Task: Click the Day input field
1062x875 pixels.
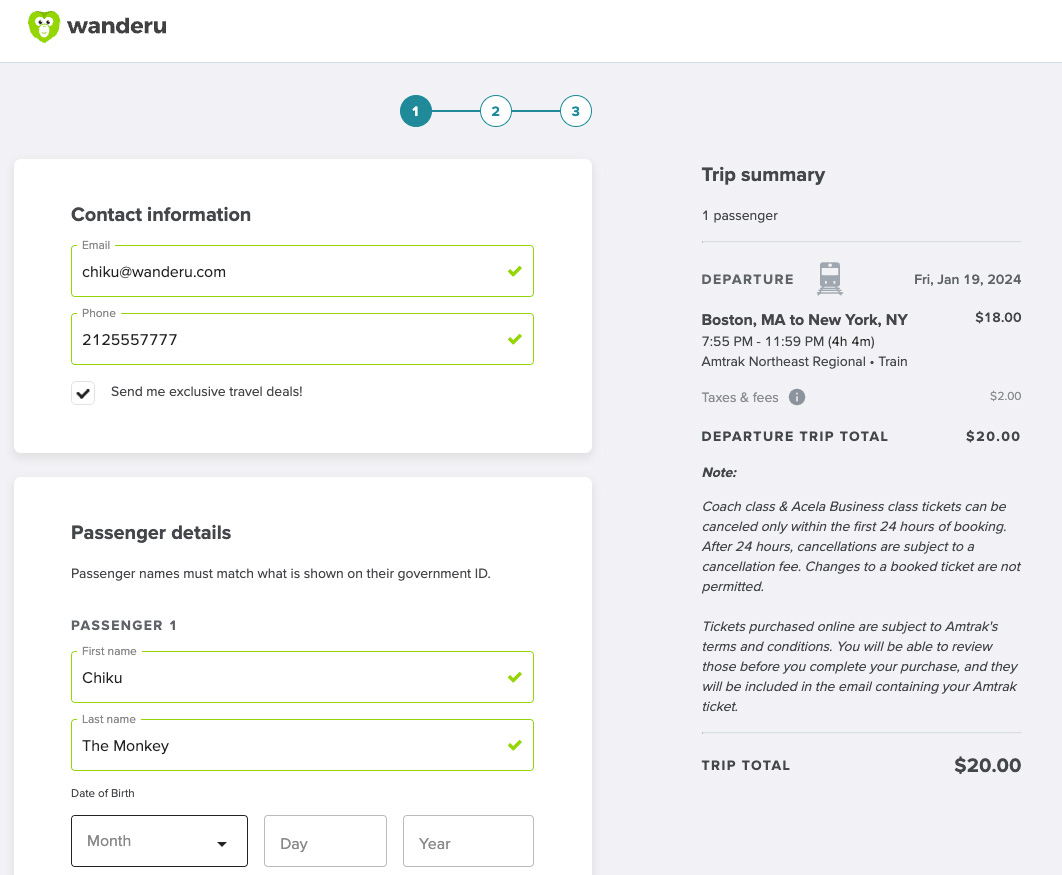Action: [x=324, y=841]
